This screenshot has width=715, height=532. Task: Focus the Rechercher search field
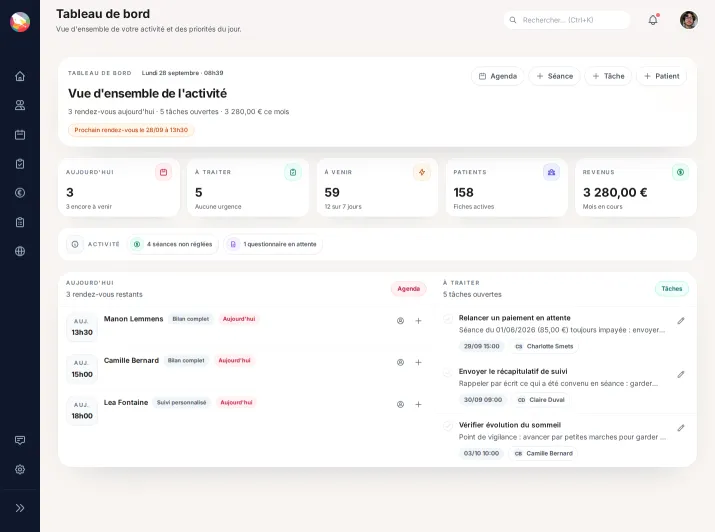(567, 20)
